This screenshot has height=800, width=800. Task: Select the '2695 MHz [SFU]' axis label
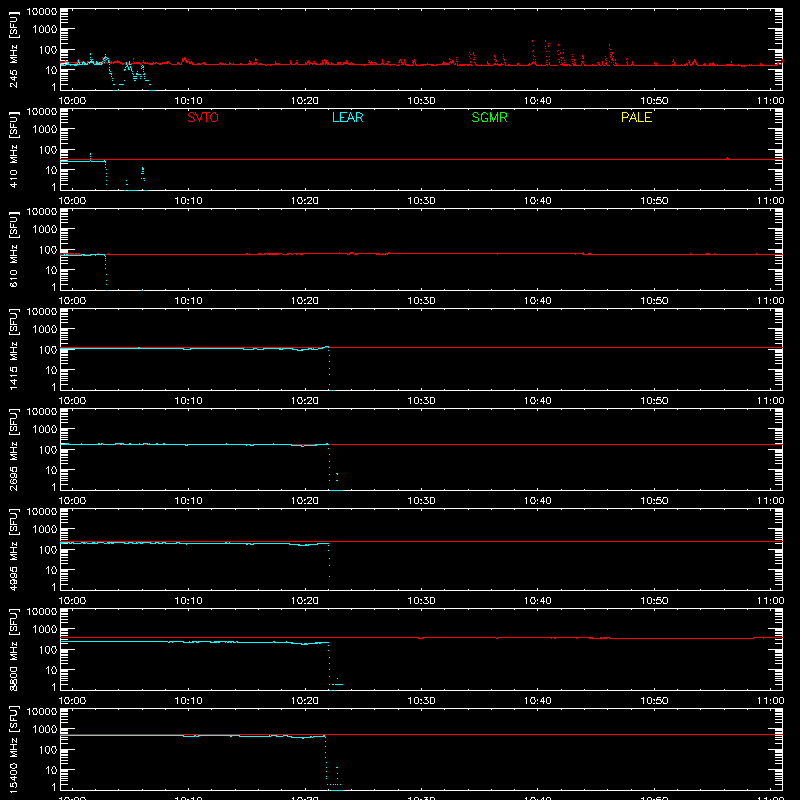[x=14, y=449]
